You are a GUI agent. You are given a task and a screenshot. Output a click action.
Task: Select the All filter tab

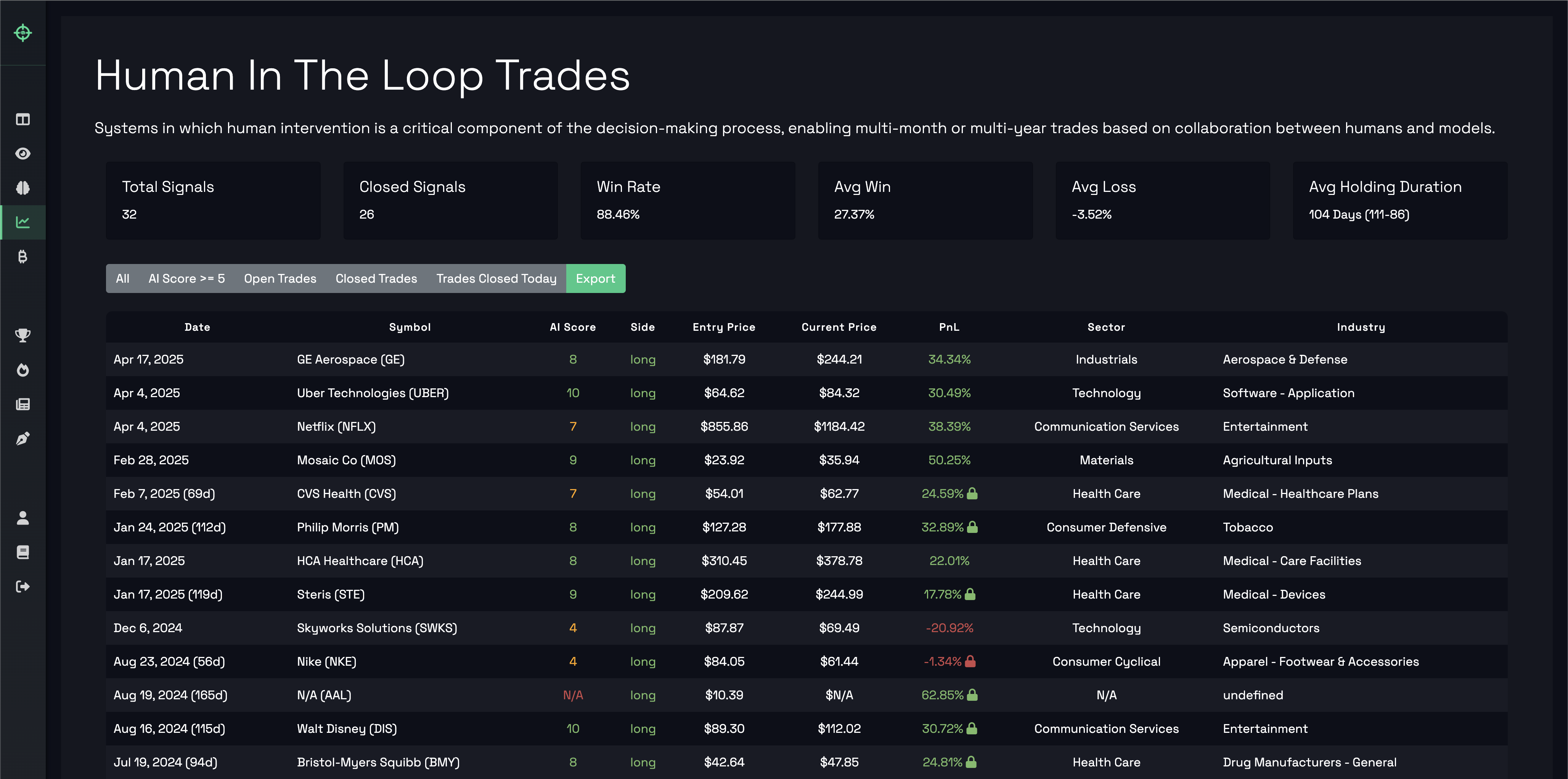pos(122,278)
